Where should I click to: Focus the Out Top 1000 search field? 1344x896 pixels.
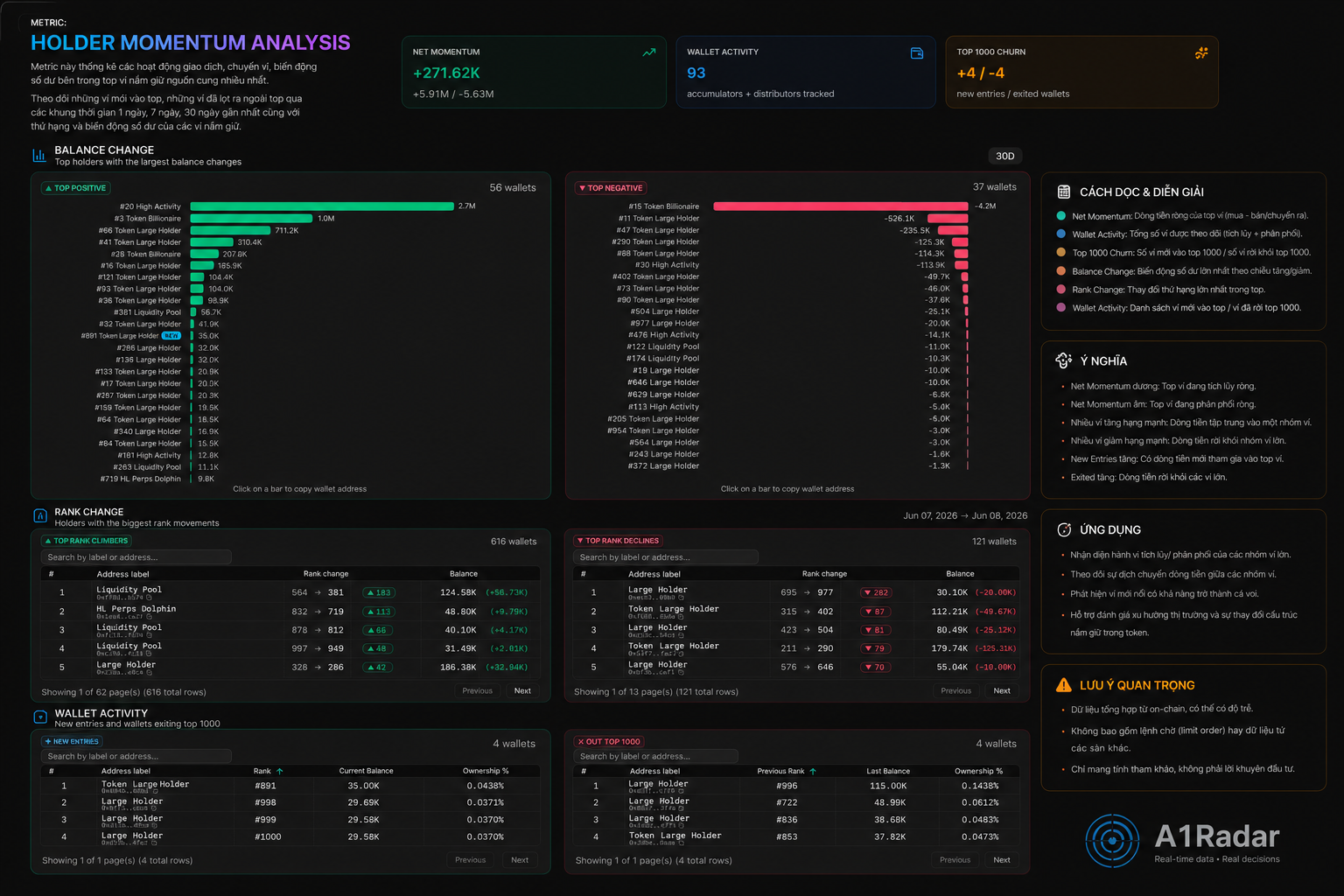coord(656,756)
